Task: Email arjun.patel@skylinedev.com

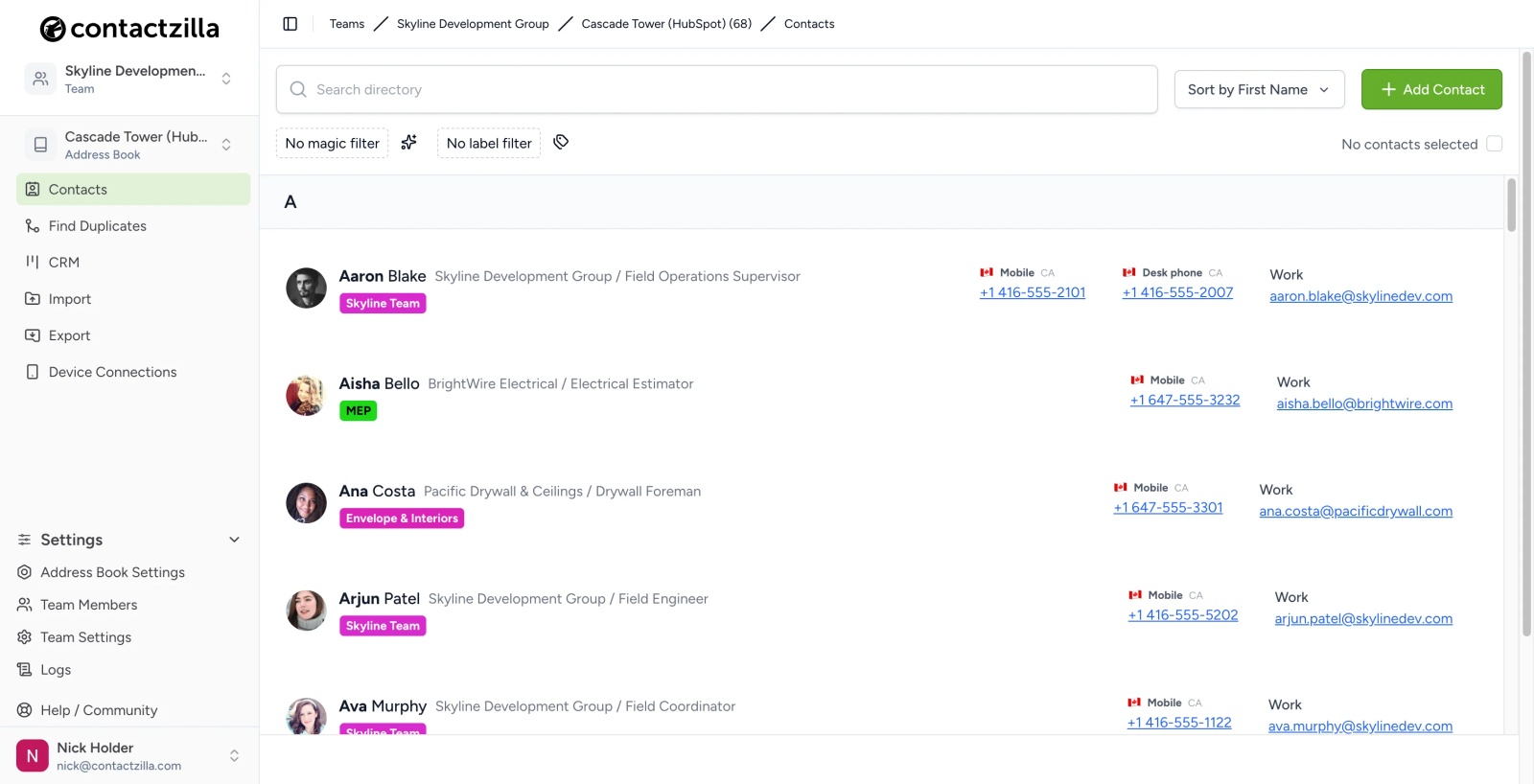Action: coord(1363,618)
